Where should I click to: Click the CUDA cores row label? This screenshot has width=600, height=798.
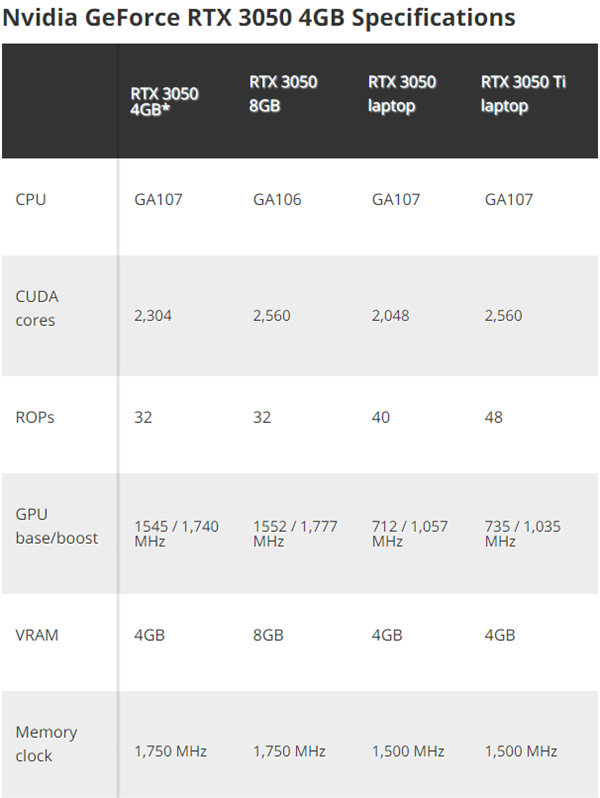37,308
